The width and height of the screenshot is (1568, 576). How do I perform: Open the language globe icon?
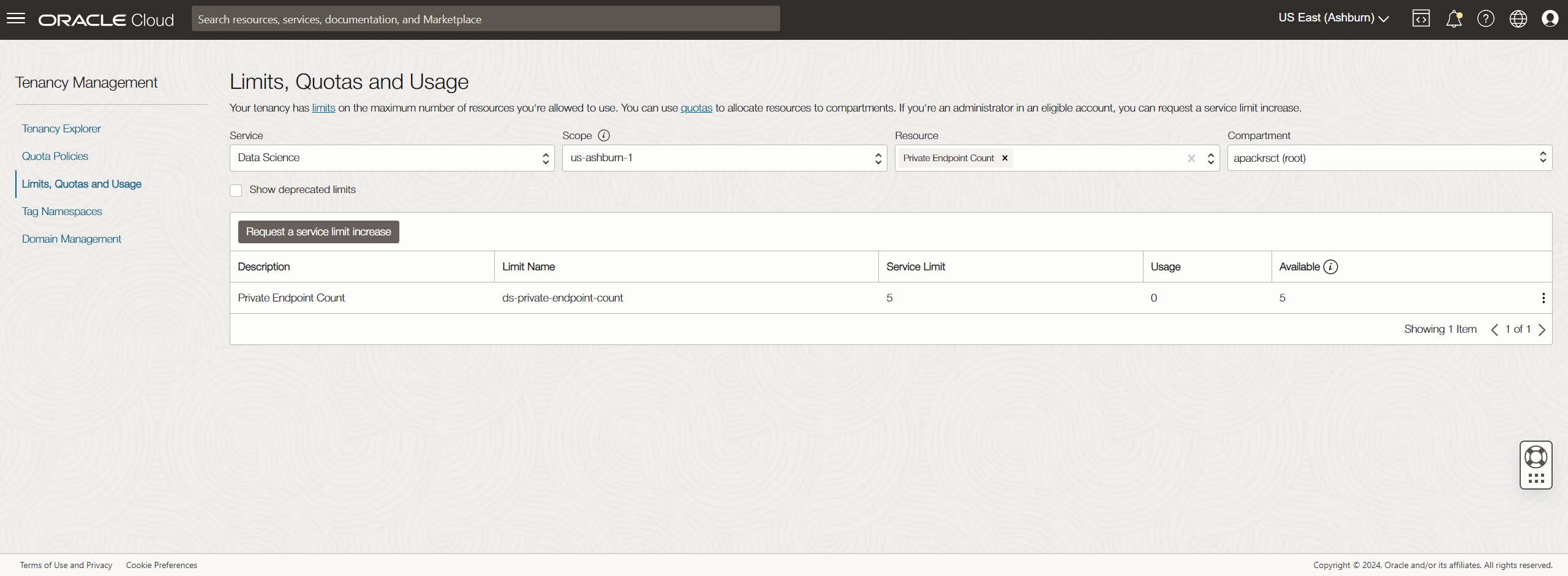(x=1518, y=18)
